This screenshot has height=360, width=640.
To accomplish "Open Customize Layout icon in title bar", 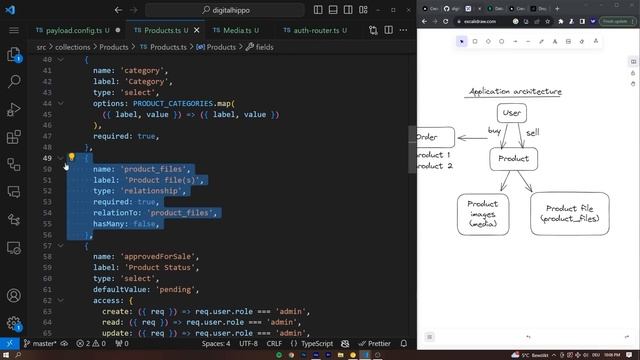I will click(363, 10).
